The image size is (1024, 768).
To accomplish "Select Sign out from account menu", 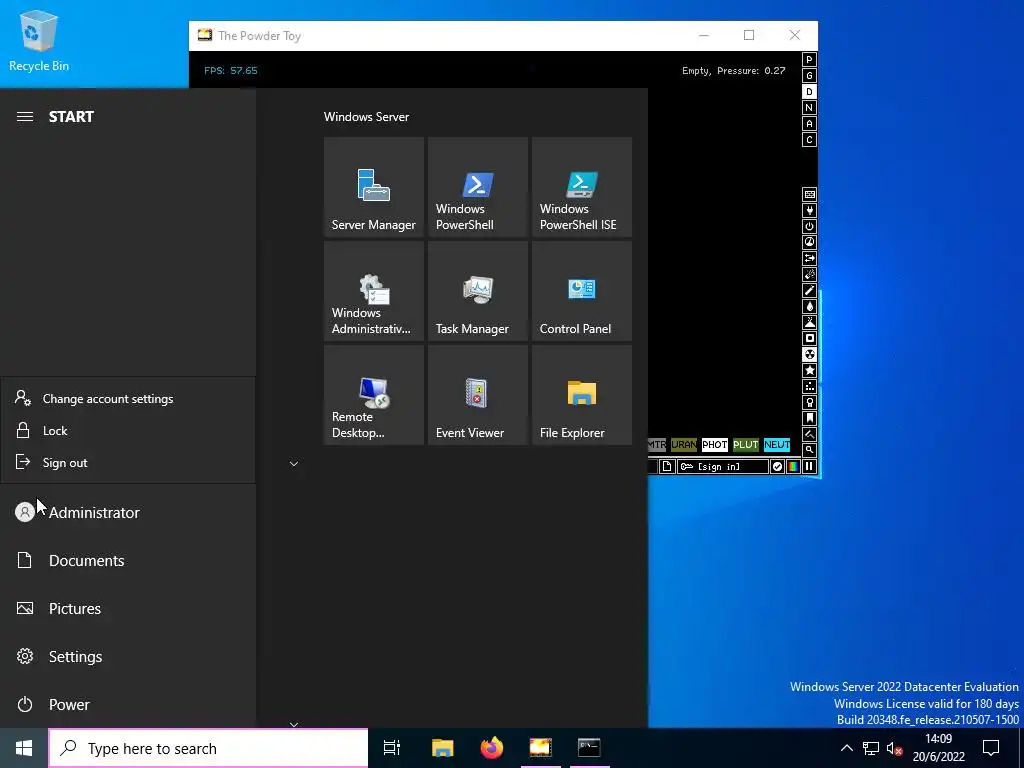I will 128,462.
